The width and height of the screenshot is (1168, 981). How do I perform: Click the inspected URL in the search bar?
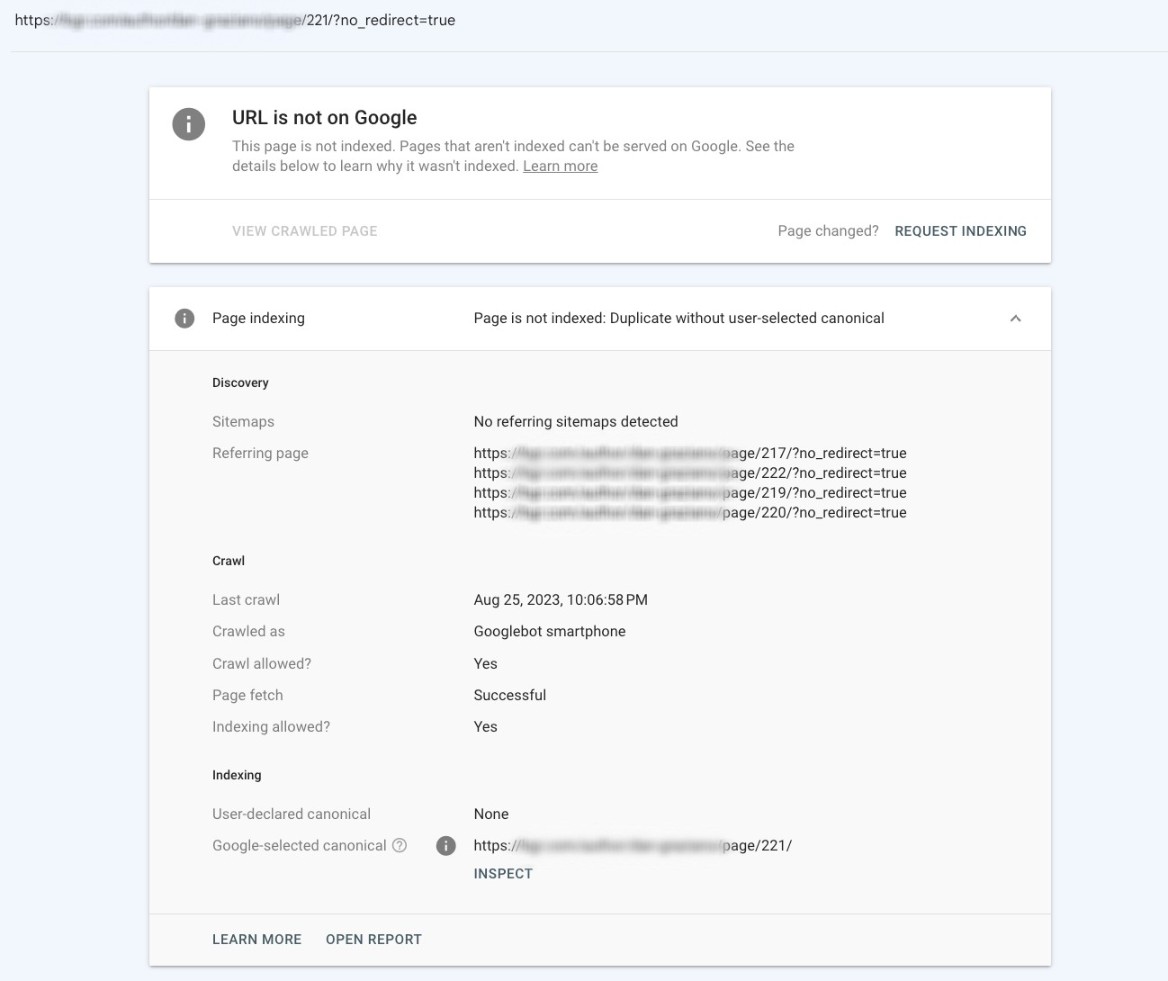[232, 19]
